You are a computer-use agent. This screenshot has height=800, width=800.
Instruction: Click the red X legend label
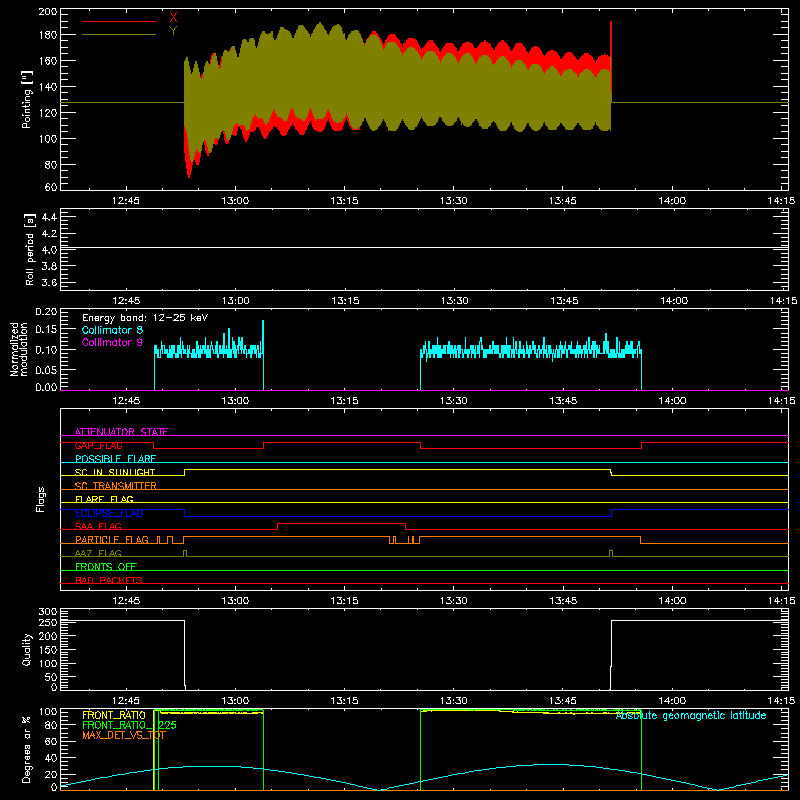173,18
